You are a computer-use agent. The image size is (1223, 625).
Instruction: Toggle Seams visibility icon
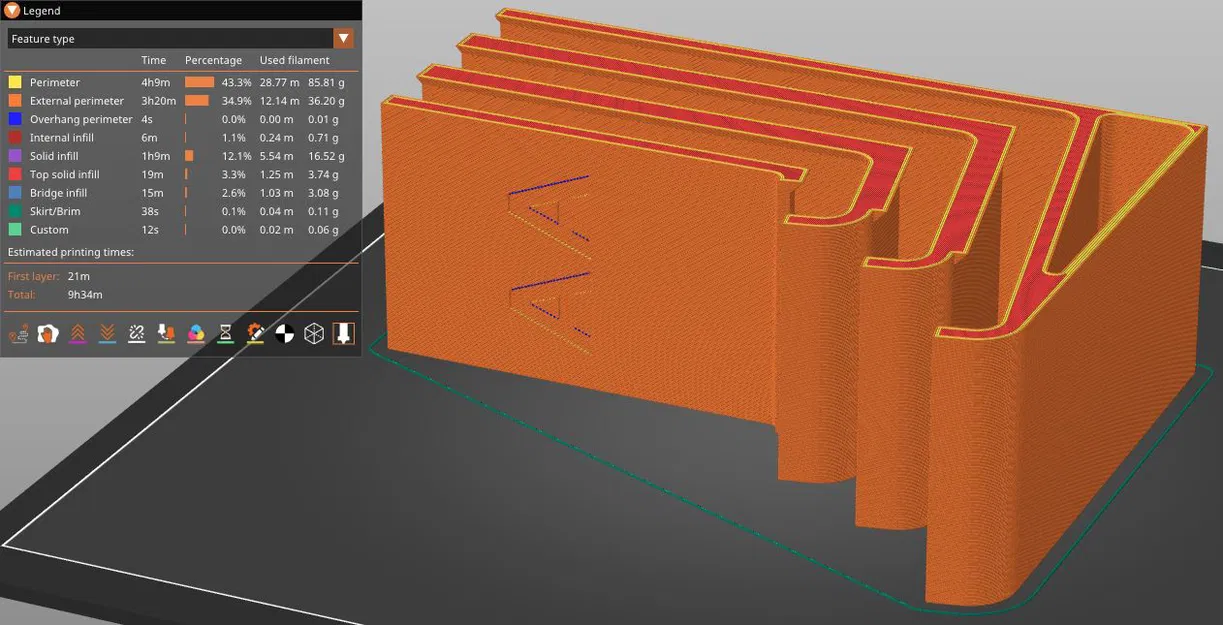137,334
